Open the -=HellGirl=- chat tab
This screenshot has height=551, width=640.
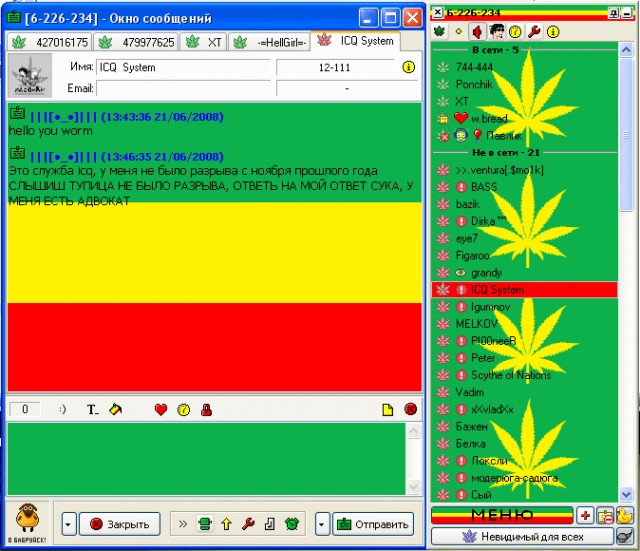[x=269, y=42]
